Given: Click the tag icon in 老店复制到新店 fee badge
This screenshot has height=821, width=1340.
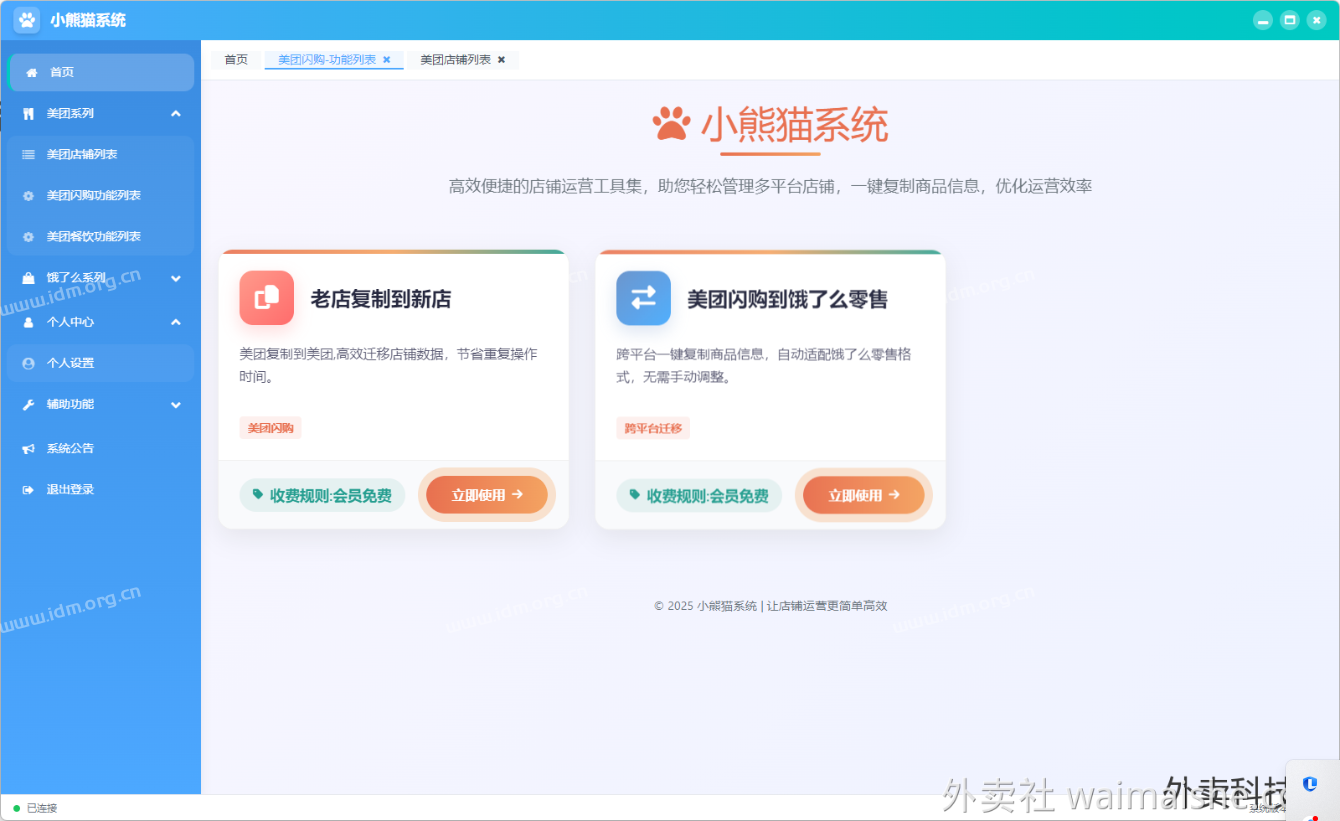Looking at the screenshot, I should pyautogui.click(x=258, y=494).
